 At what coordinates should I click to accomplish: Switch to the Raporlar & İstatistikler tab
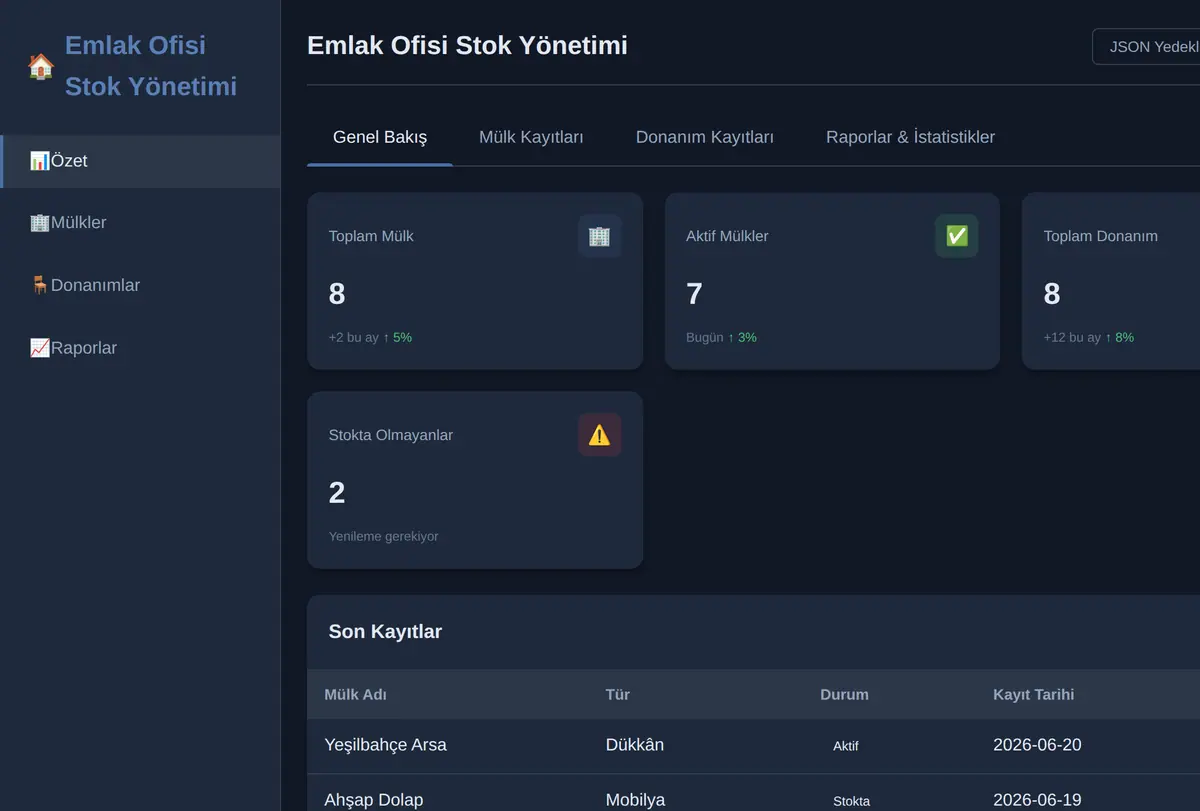tap(910, 137)
